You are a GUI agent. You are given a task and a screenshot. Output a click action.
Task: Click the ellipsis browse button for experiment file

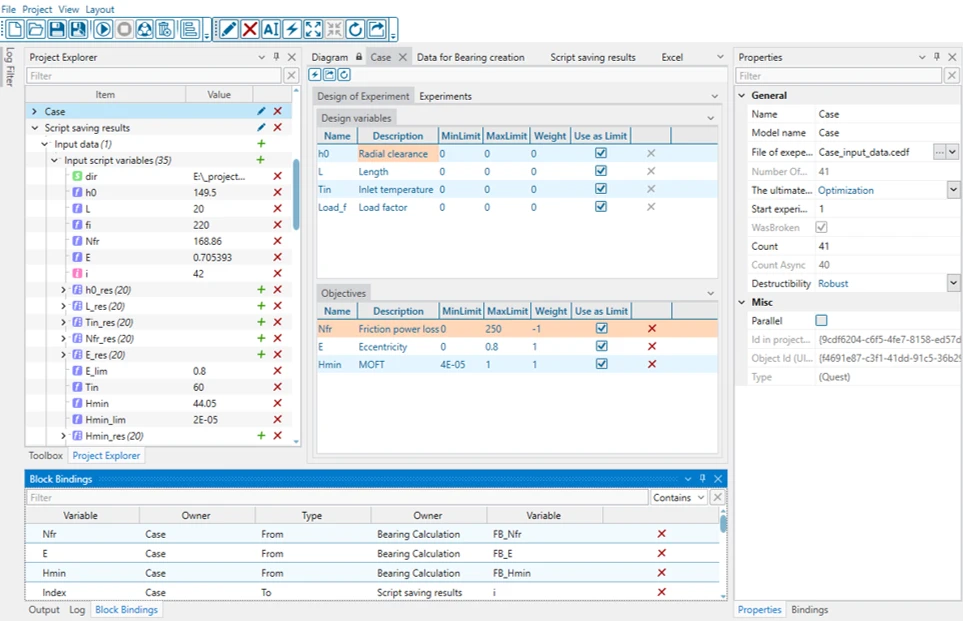click(x=938, y=152)
